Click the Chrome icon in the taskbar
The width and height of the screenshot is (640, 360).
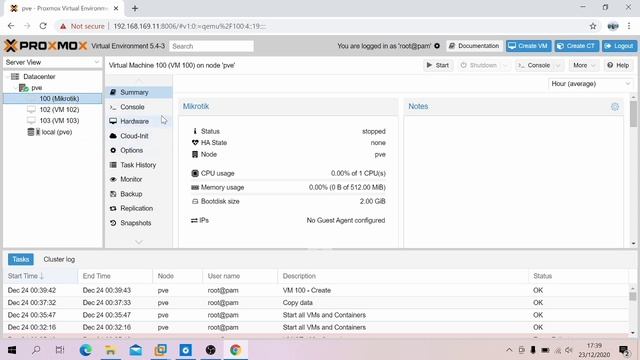pyautogui.click(x=236, y=350)
